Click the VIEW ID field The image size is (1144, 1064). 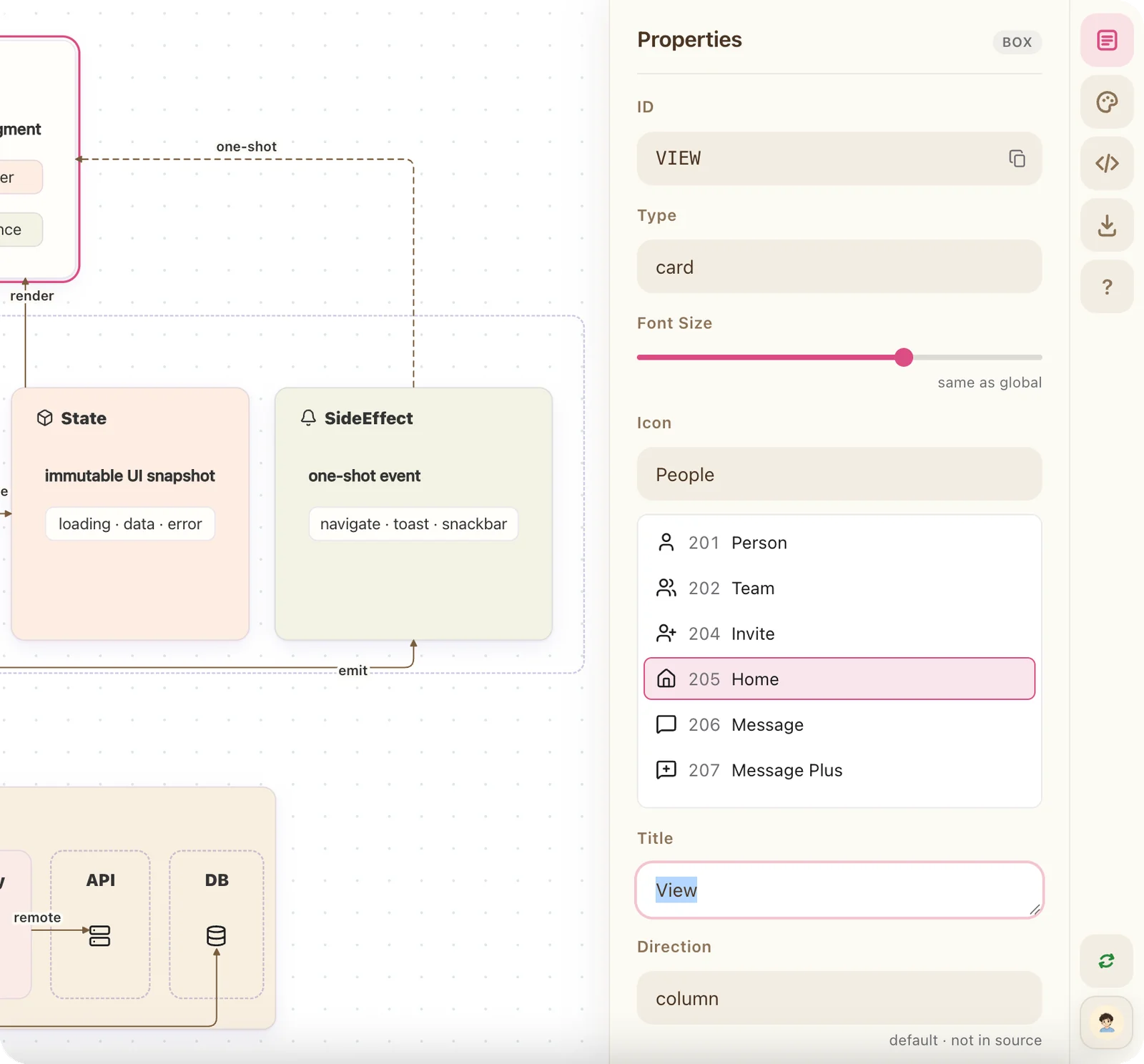click(x=839, y=158)
